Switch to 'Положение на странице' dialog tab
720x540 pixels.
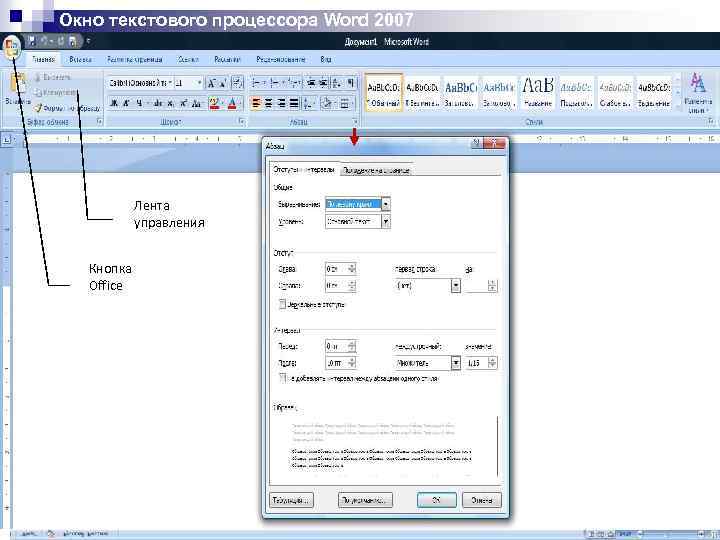coord(376,170)
